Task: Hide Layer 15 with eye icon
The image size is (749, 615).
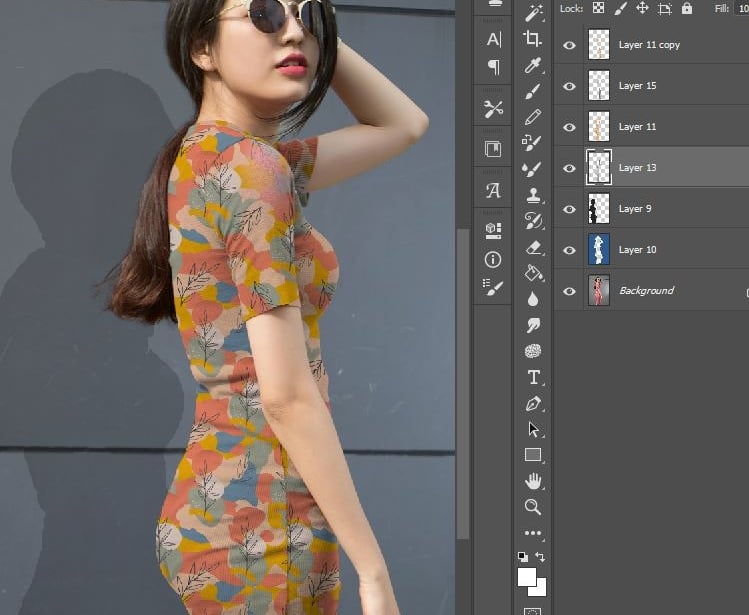Action: tap(569, 86)
